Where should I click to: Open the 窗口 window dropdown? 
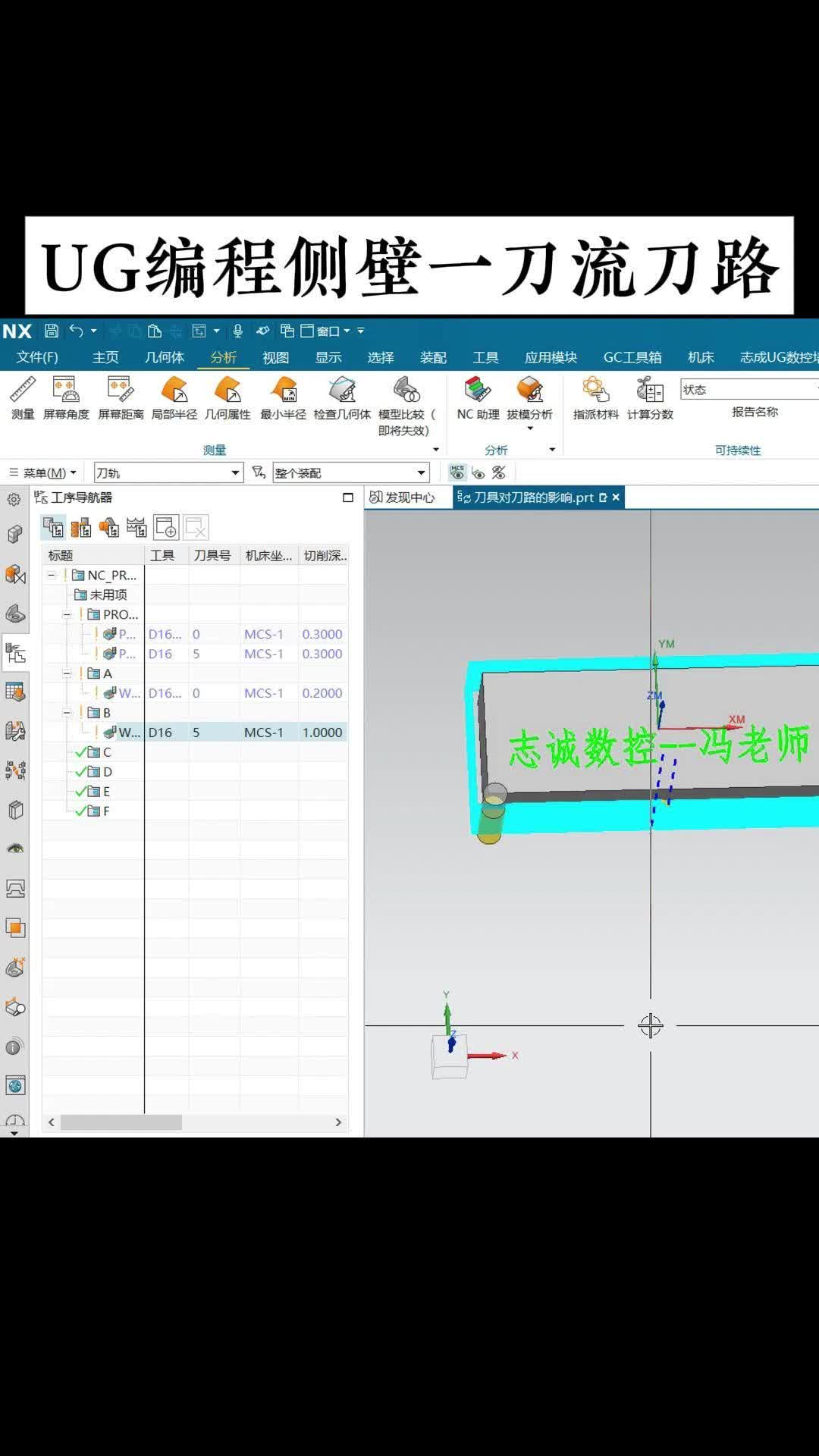[x=326, y=331]
